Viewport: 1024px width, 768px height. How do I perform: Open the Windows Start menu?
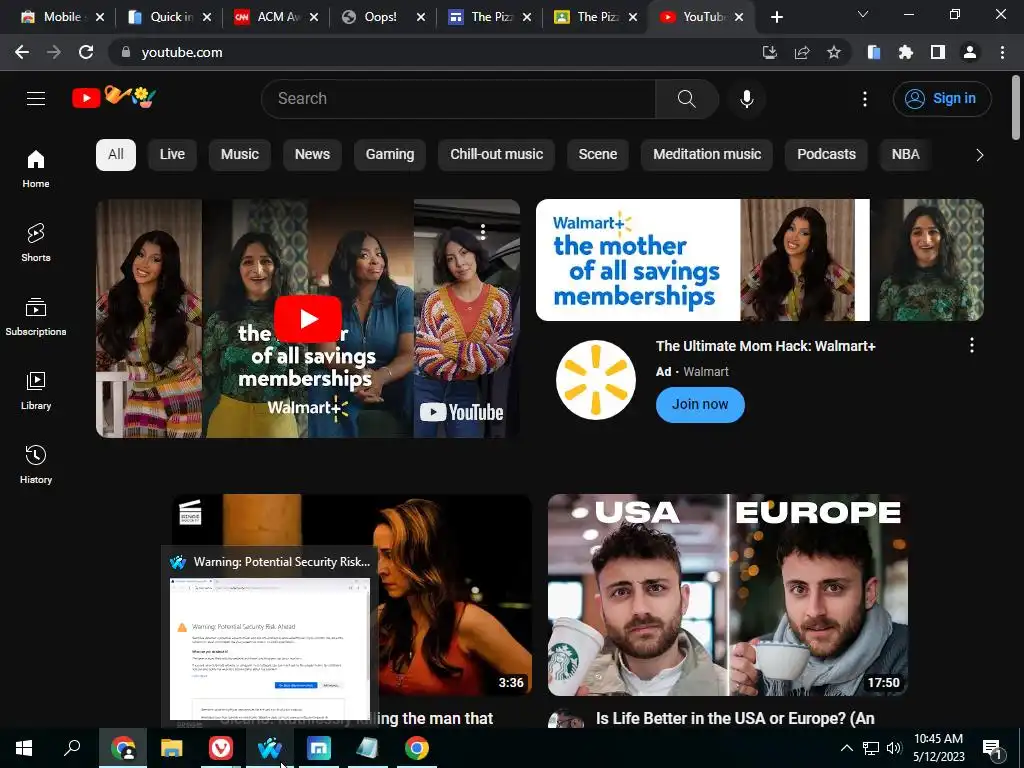click(24, 748)
